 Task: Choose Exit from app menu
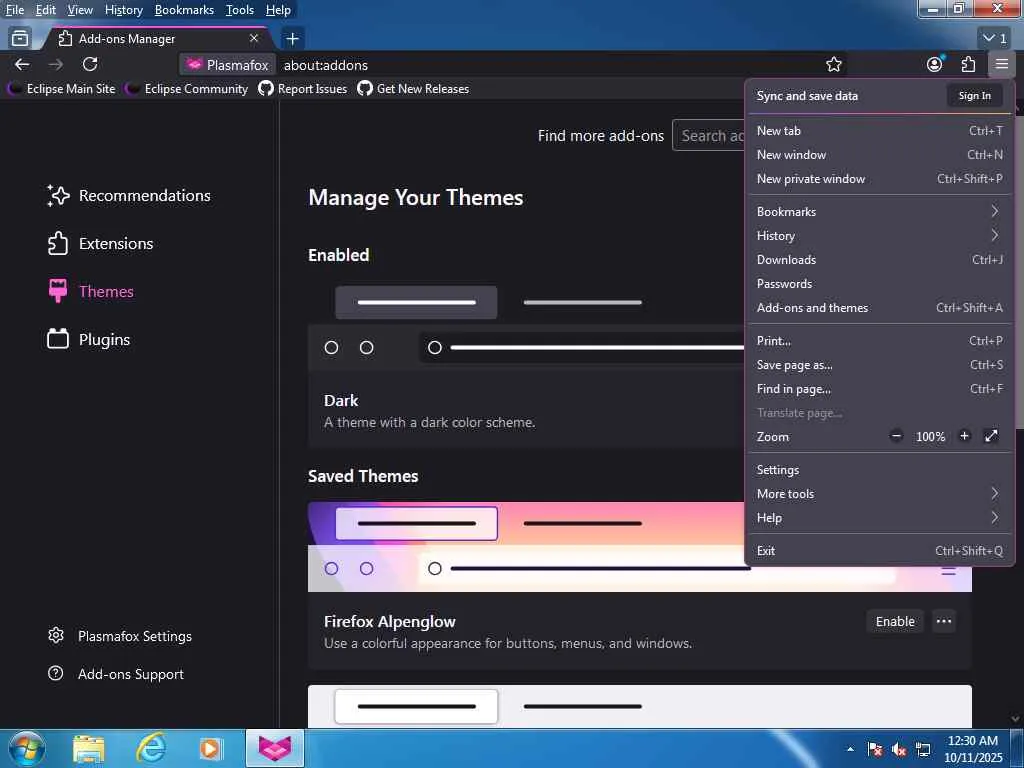(x=878, y=551)
